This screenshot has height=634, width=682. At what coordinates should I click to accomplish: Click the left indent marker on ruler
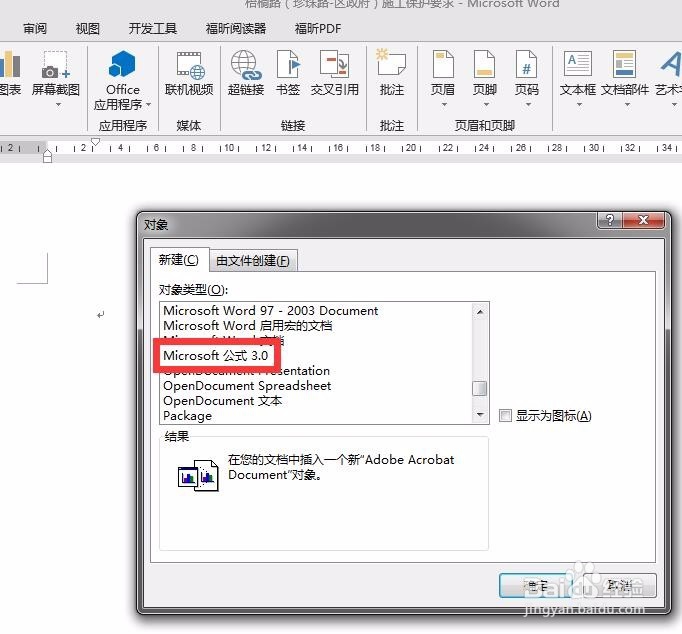(x=47, y=155)
